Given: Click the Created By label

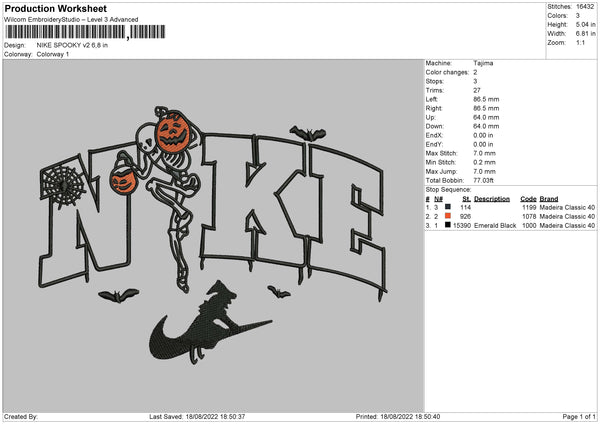Looking at the screenshot, I should (21, 416).
